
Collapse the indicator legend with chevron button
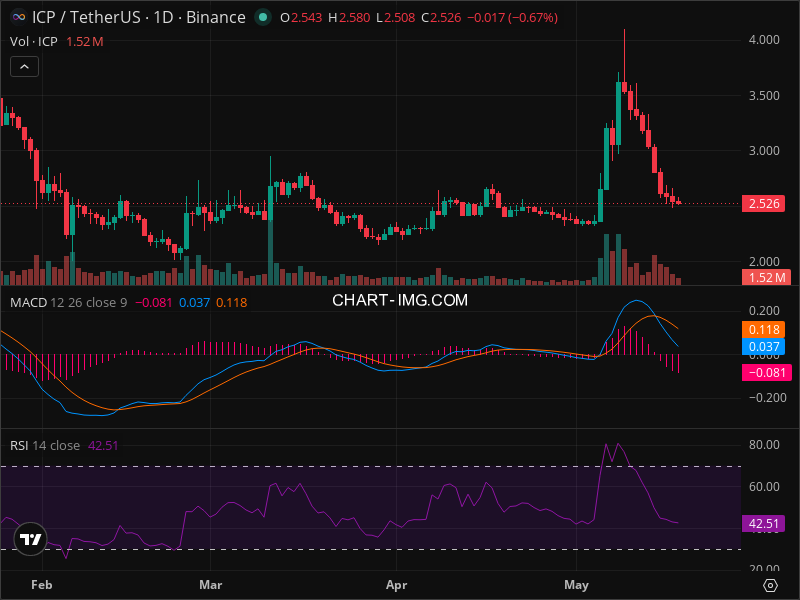tap(24, 67)
